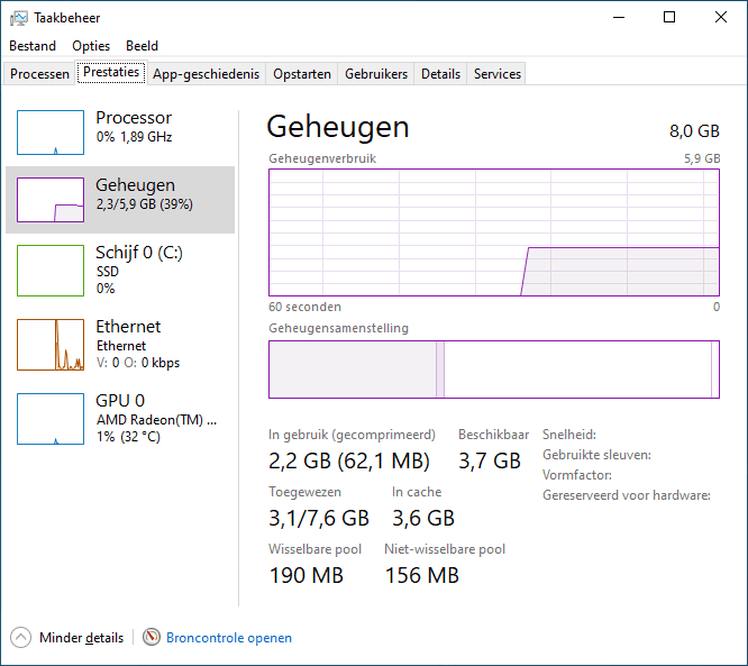Viewport: 748px width, 666px height.
Task: Open Broncontrole openen link
Action: (x=229, y=638)
